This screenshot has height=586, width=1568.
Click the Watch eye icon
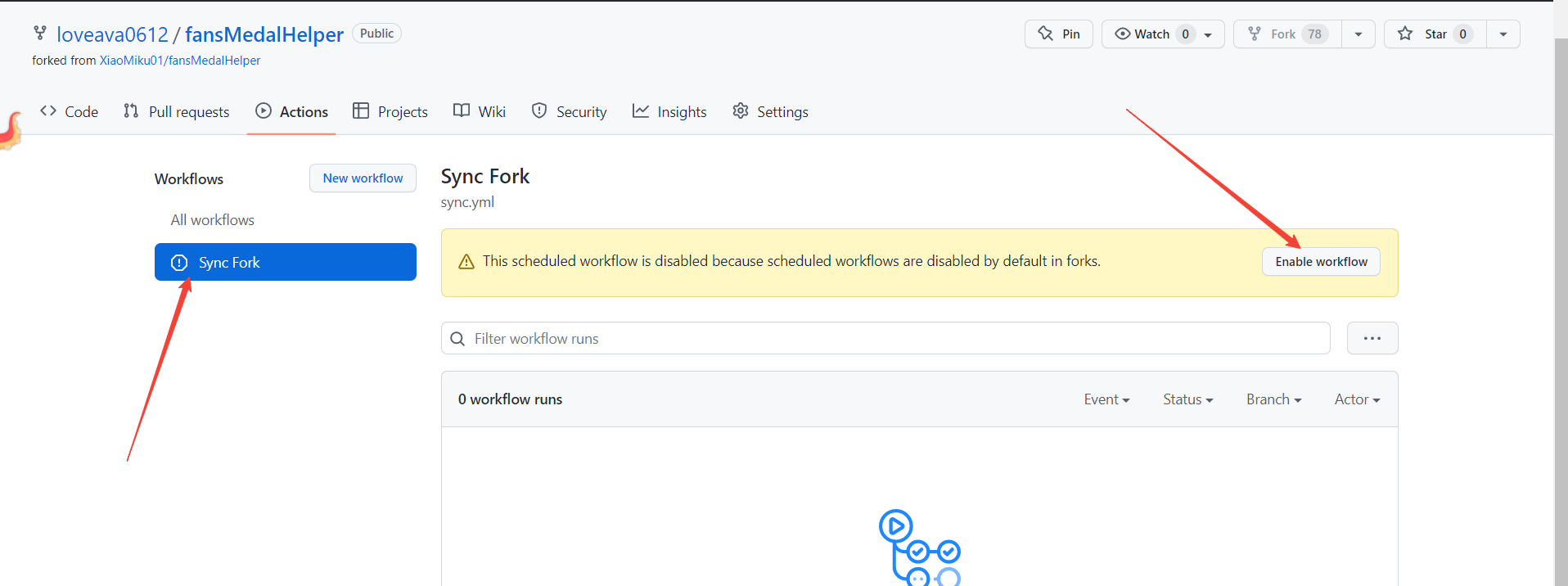pos(1123,34)
